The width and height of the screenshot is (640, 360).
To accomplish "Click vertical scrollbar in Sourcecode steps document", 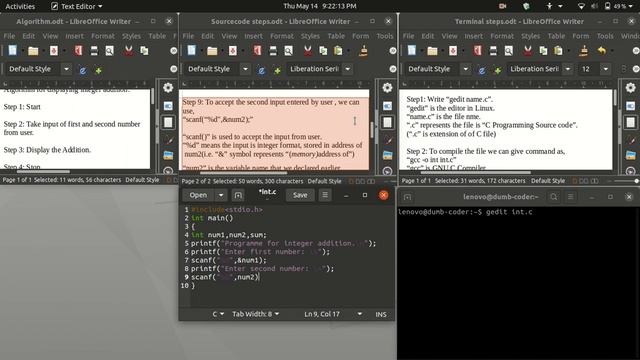I will (372, 130).
